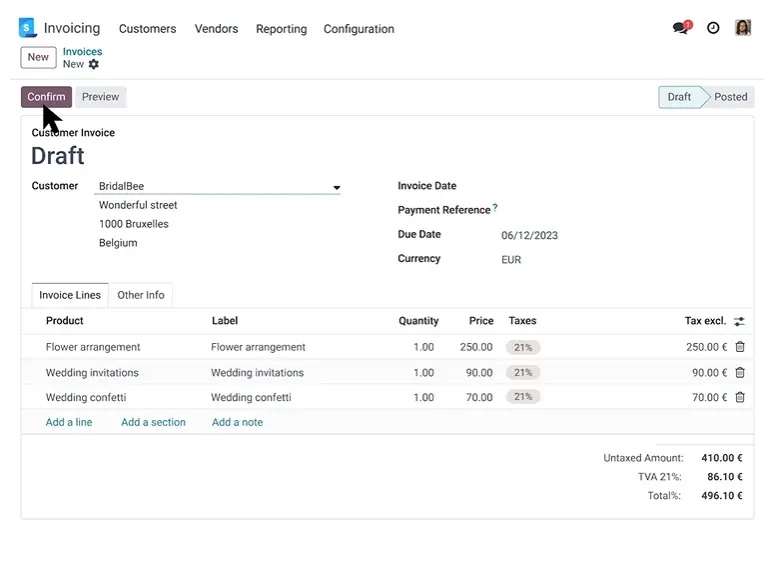The image size is (776, 588).
Task: Expand the Customer dropdown arrow
Action: (x=337, y=188)
